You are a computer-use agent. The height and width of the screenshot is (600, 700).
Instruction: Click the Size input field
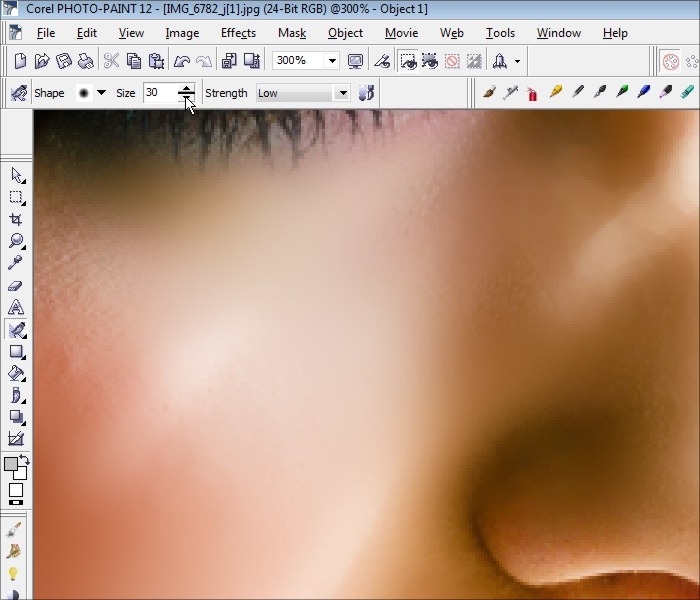coord(159,93)
